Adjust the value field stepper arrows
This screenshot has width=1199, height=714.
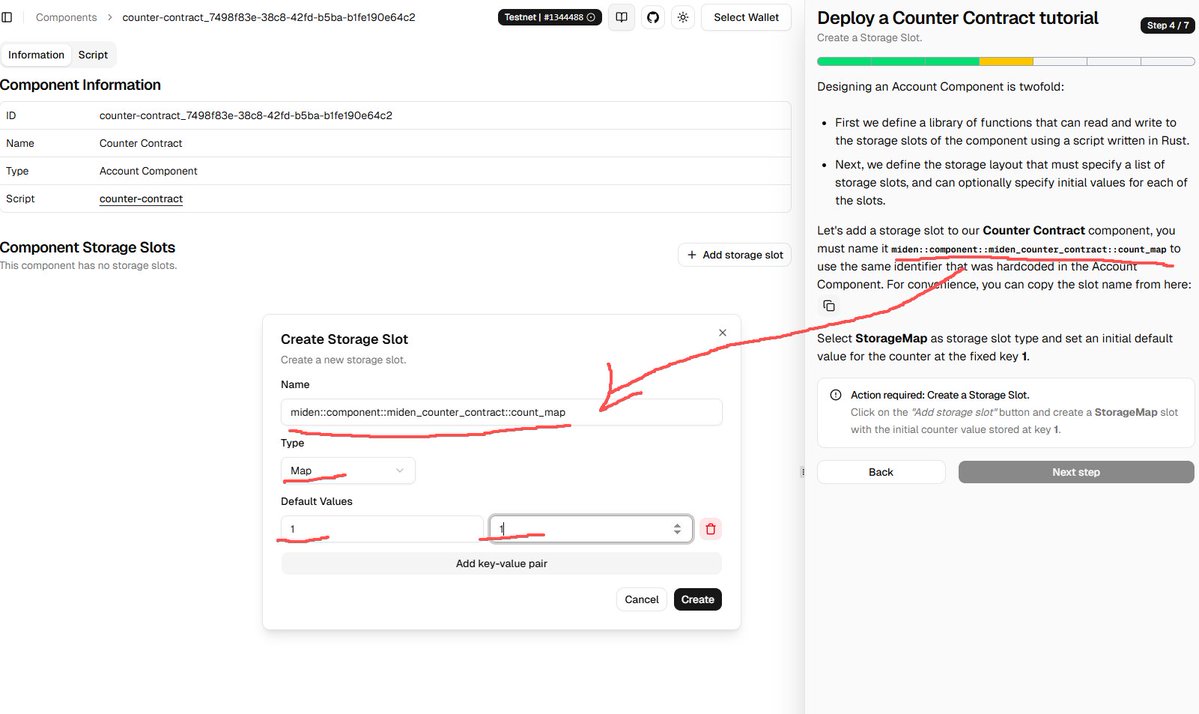point(677,529)
